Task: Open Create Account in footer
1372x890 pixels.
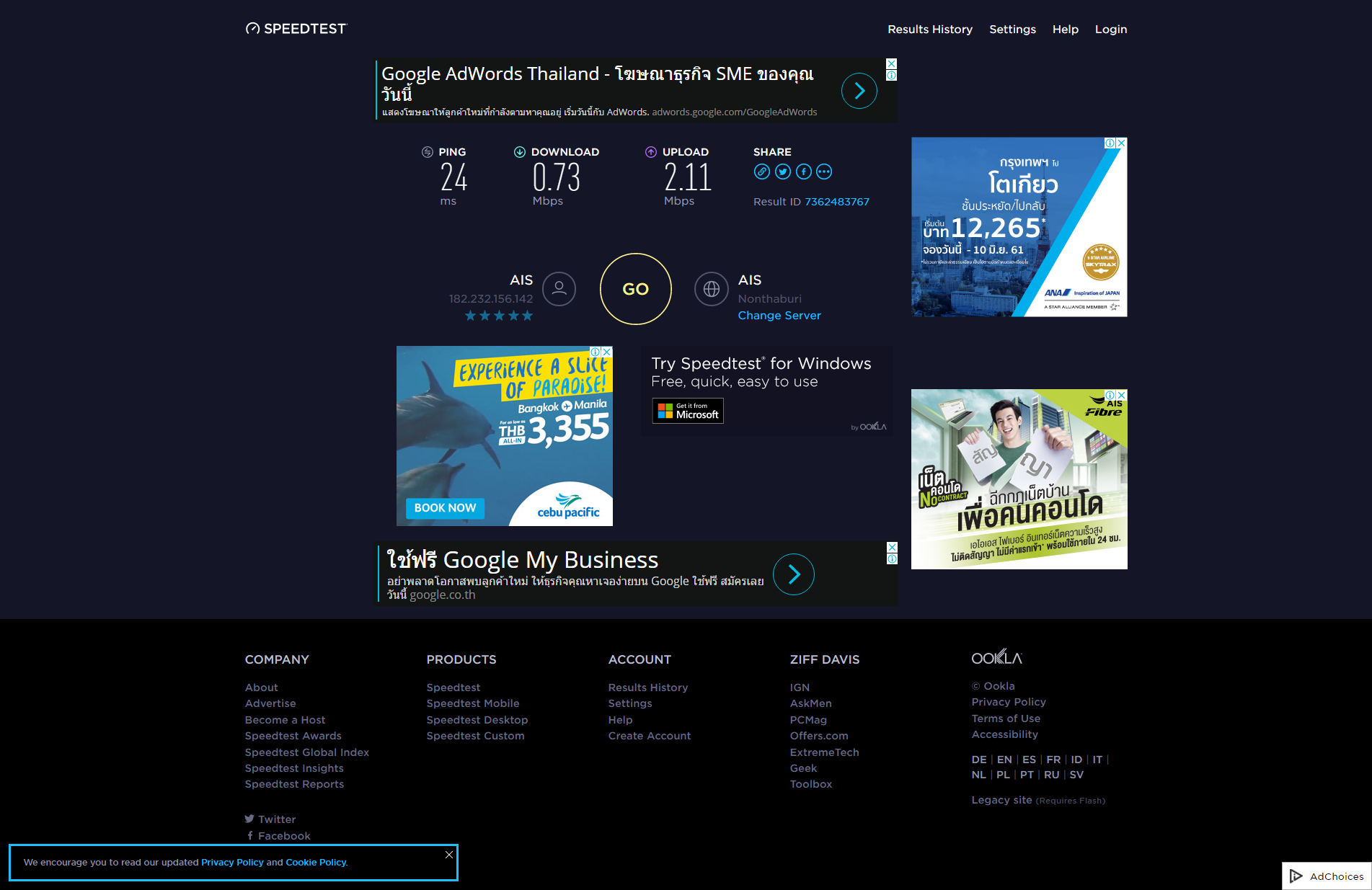Action: coord(649,736)
